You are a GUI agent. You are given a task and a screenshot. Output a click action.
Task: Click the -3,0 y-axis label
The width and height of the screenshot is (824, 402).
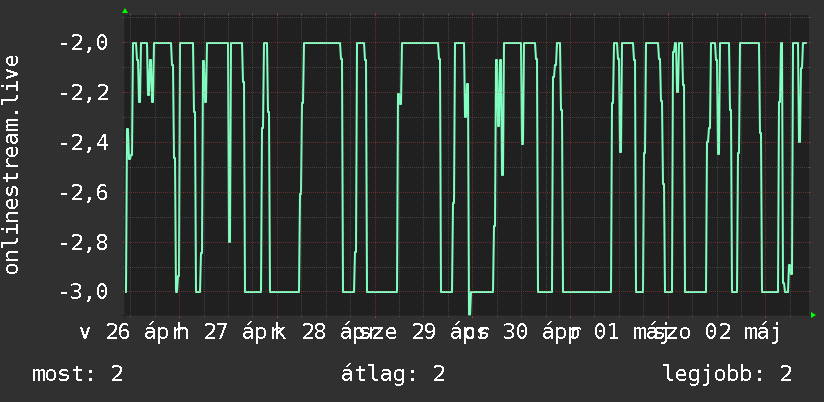(84, 292)
